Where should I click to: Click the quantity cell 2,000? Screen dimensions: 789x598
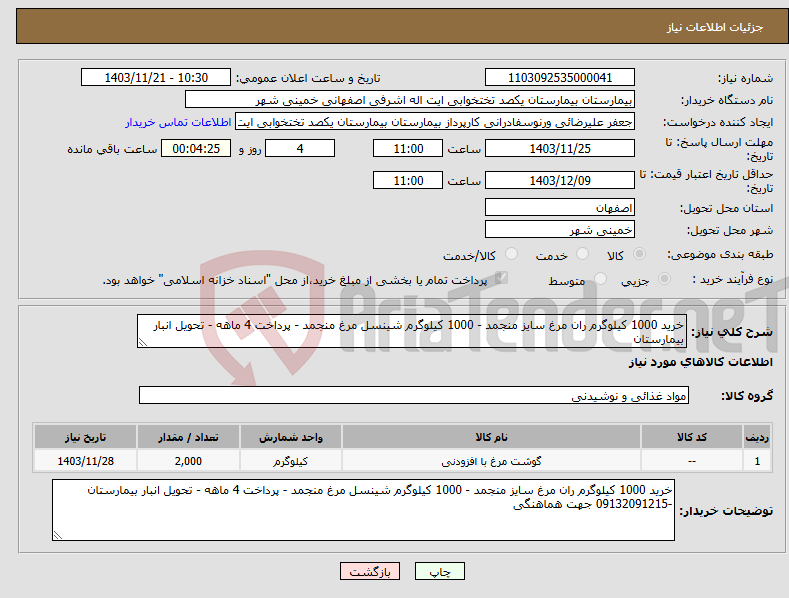[x=188, y=461]
